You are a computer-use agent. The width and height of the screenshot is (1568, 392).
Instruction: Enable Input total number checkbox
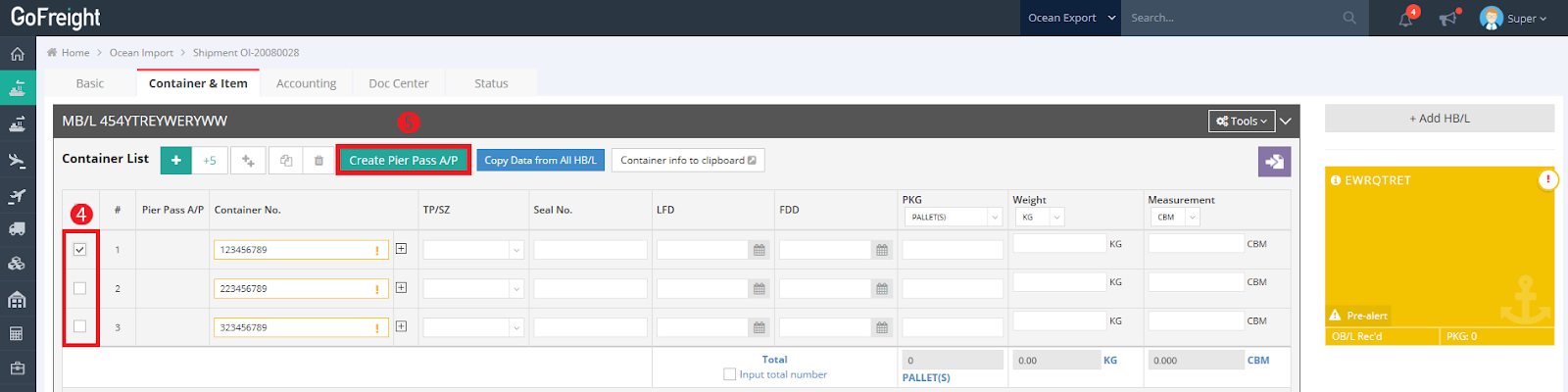[729, 374]
